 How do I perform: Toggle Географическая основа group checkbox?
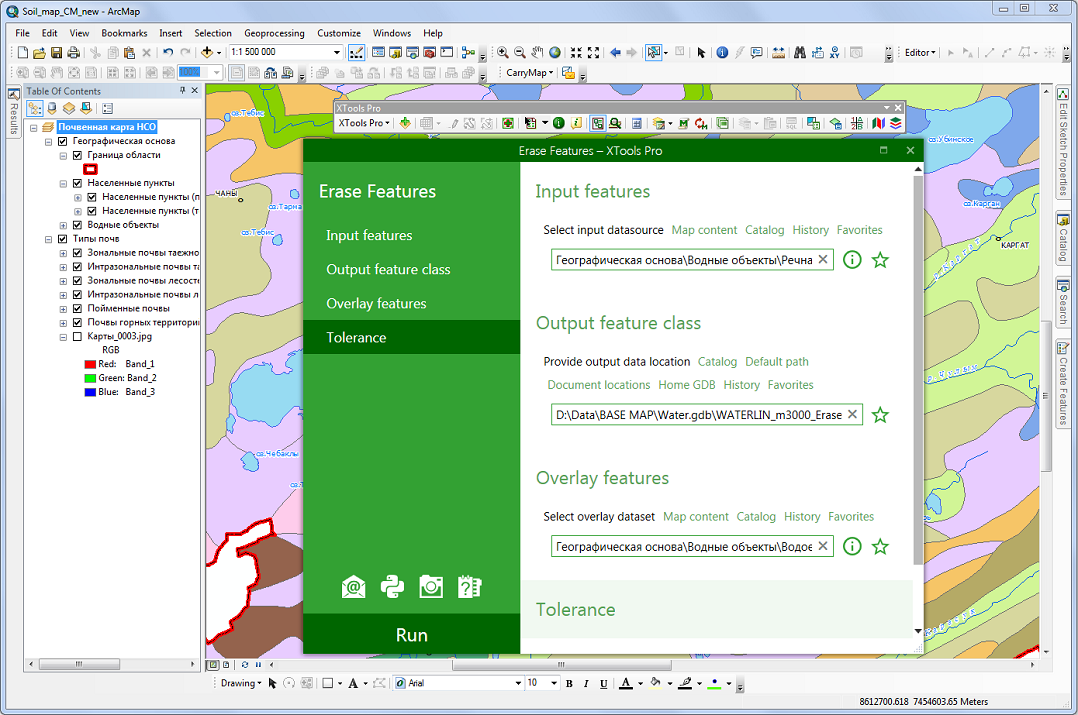click(63, 141)
